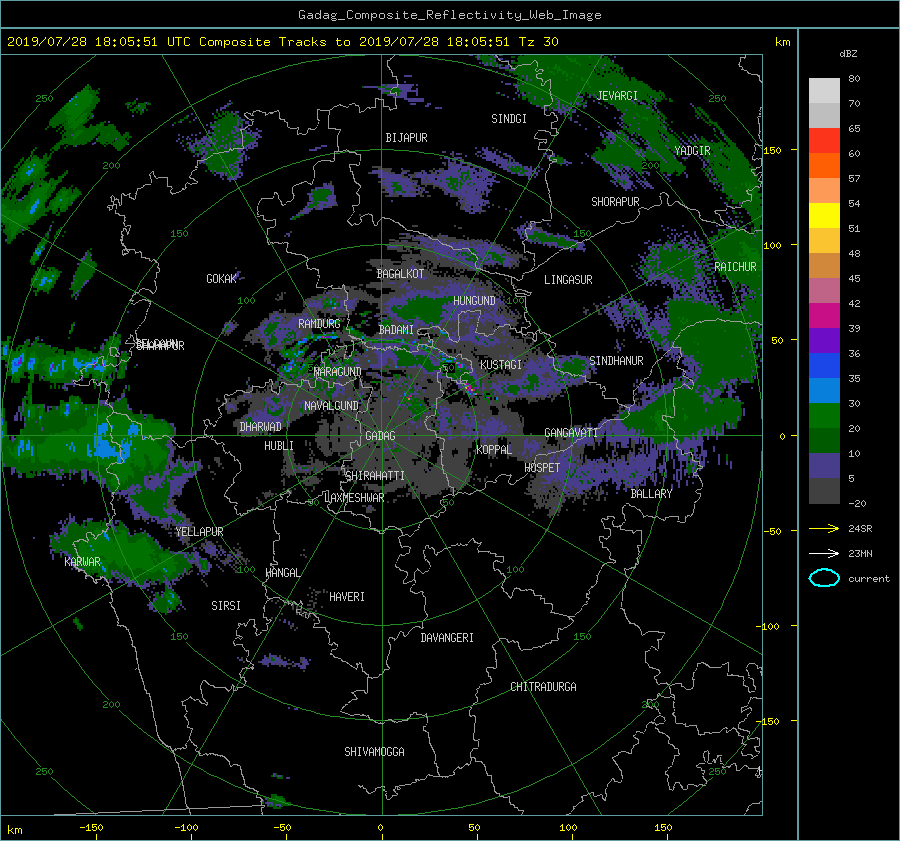The image size is (900, 841).
Task: Click the LAXMESHWAR city label
Action: pyautogui.click(x=354, y=498)
